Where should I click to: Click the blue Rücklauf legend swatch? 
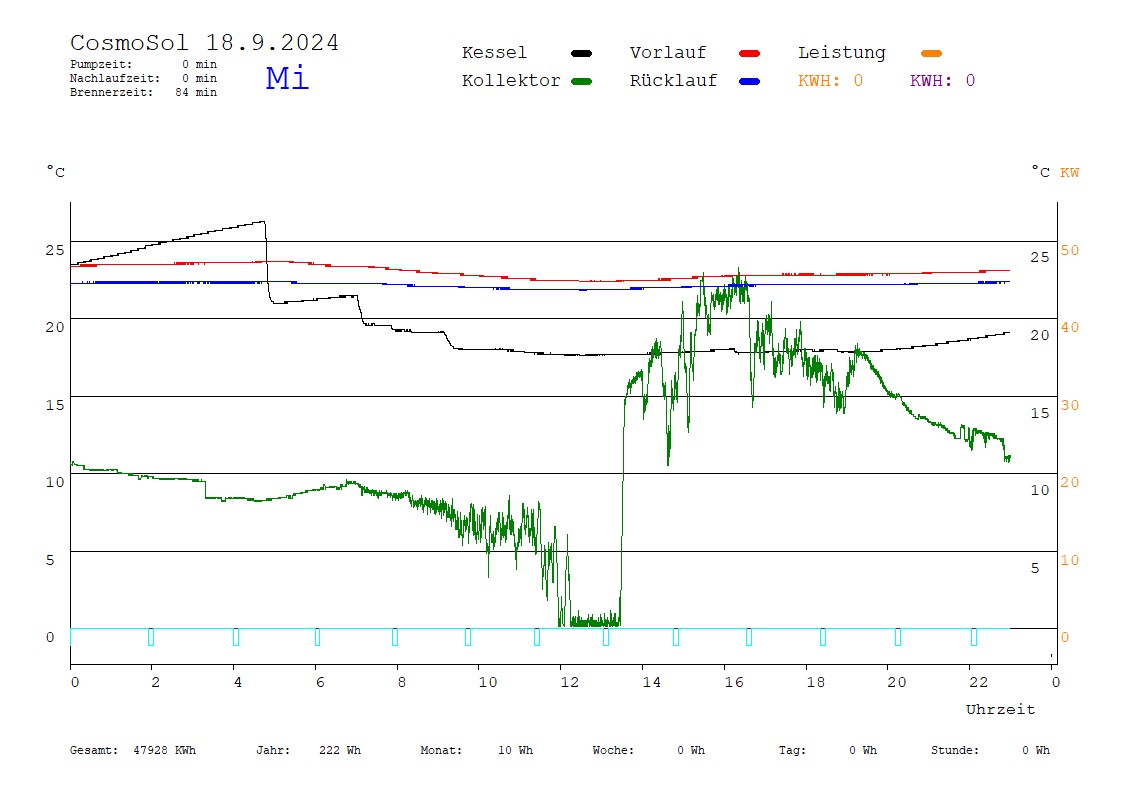click(x=750, y=81)
